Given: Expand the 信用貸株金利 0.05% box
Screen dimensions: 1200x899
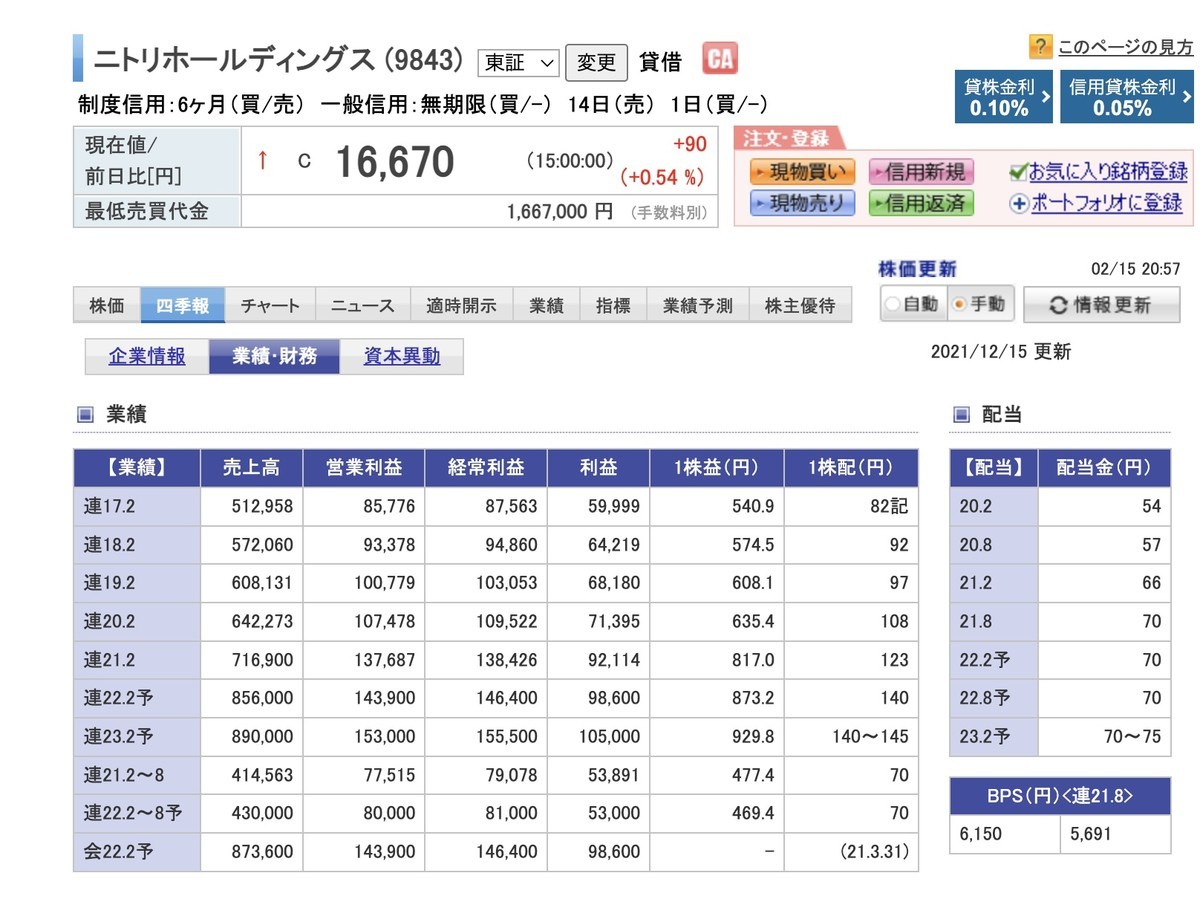Looking at the screenshot, I should click(1127, 96).
